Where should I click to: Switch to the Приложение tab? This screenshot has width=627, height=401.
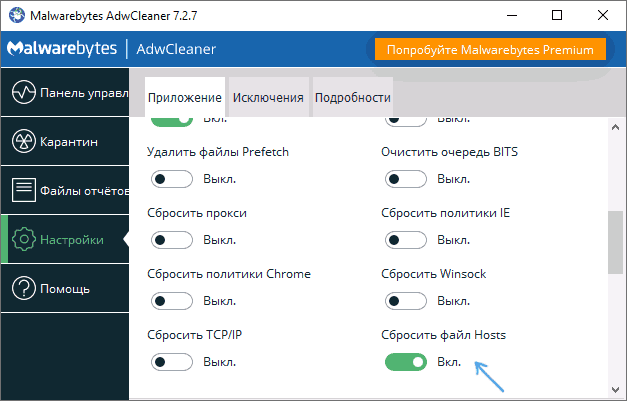185,97
